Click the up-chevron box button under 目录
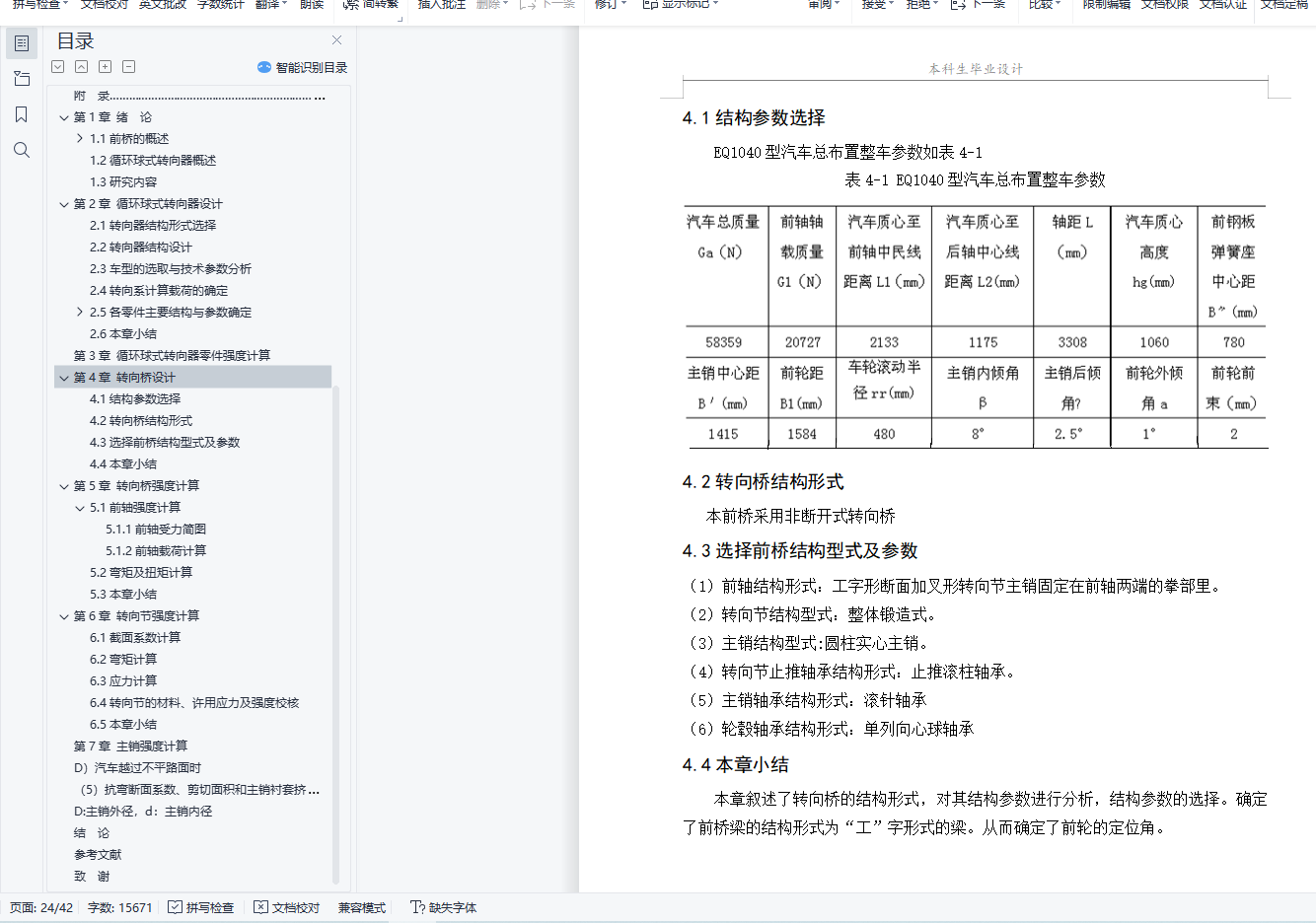 coord(82,67)
